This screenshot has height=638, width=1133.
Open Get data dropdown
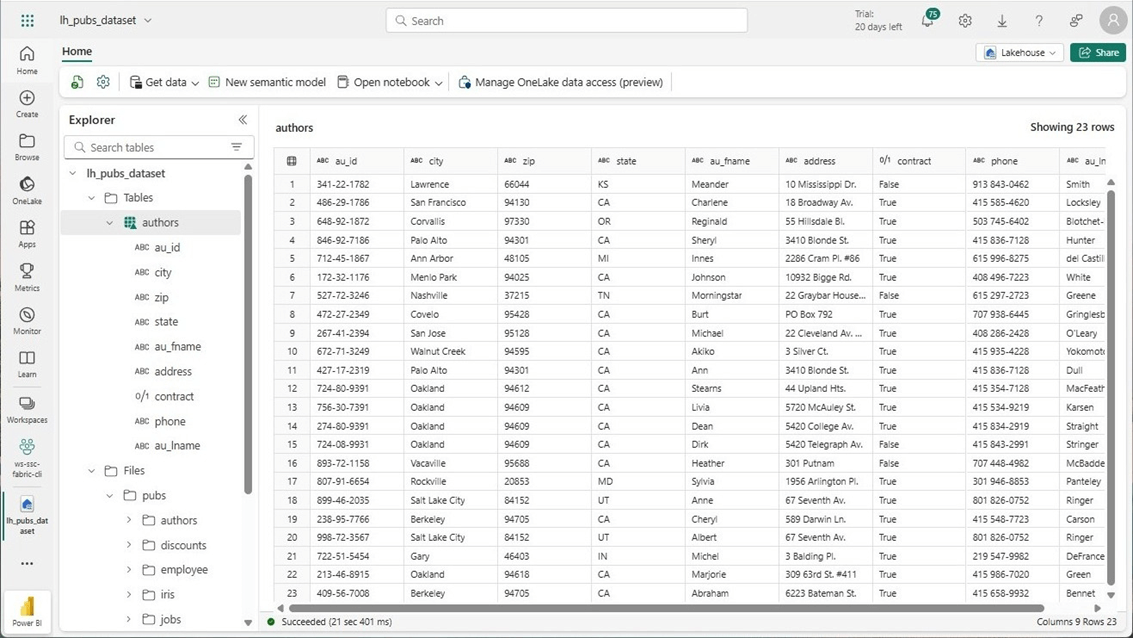pos(164,82)
